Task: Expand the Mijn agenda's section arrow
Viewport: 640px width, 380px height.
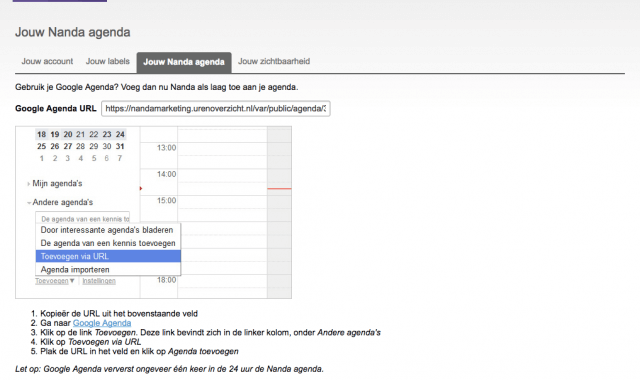Action: 28,184
